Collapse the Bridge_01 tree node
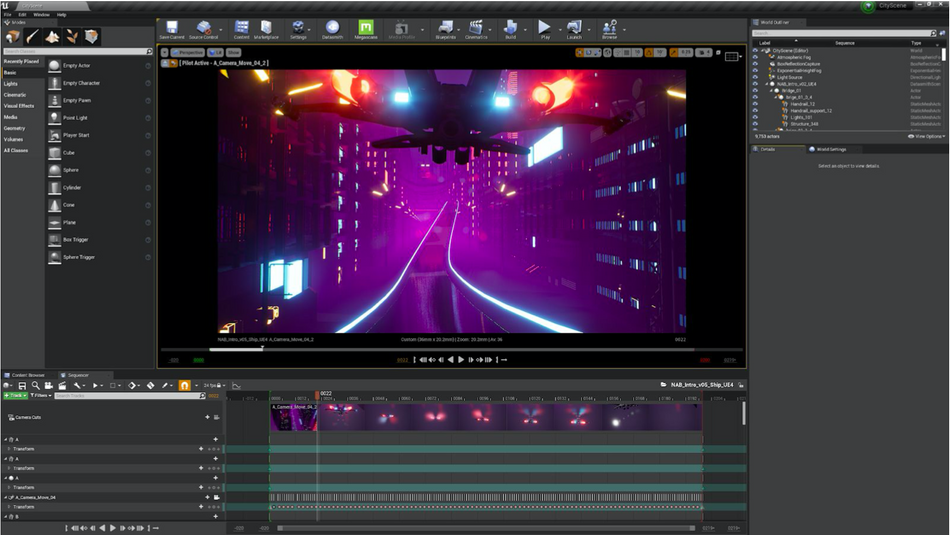950x535 pixels. (771, 90)
